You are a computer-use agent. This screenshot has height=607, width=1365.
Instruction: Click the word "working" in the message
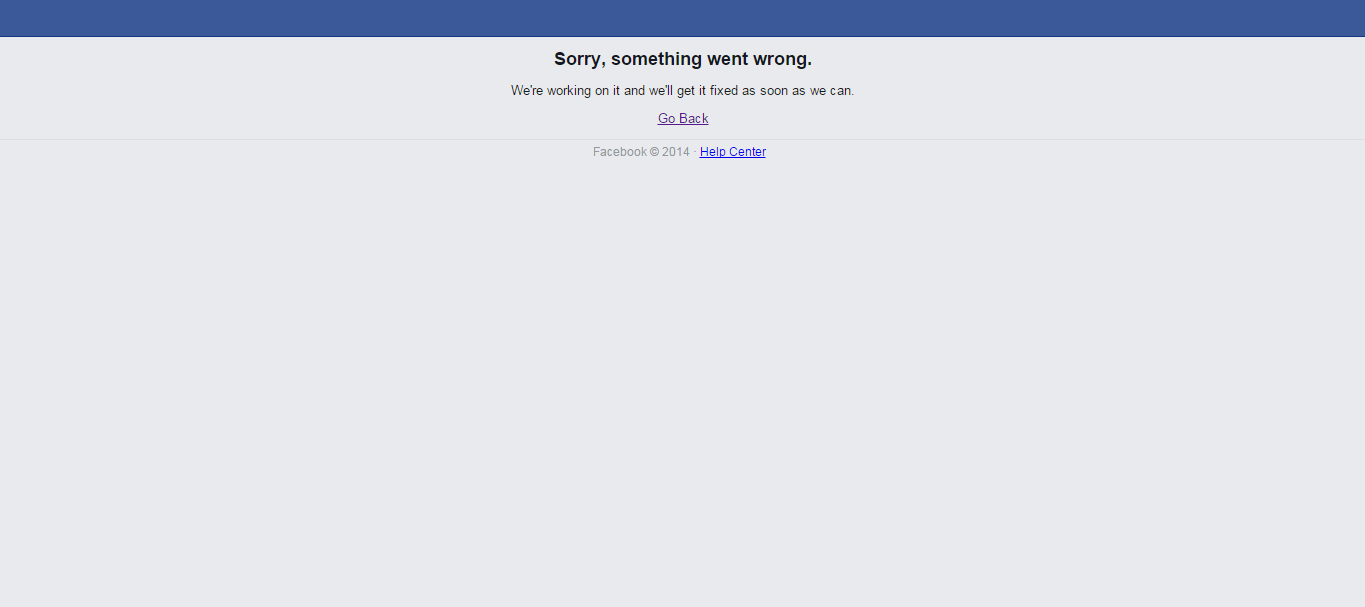[x=569, y=90]
